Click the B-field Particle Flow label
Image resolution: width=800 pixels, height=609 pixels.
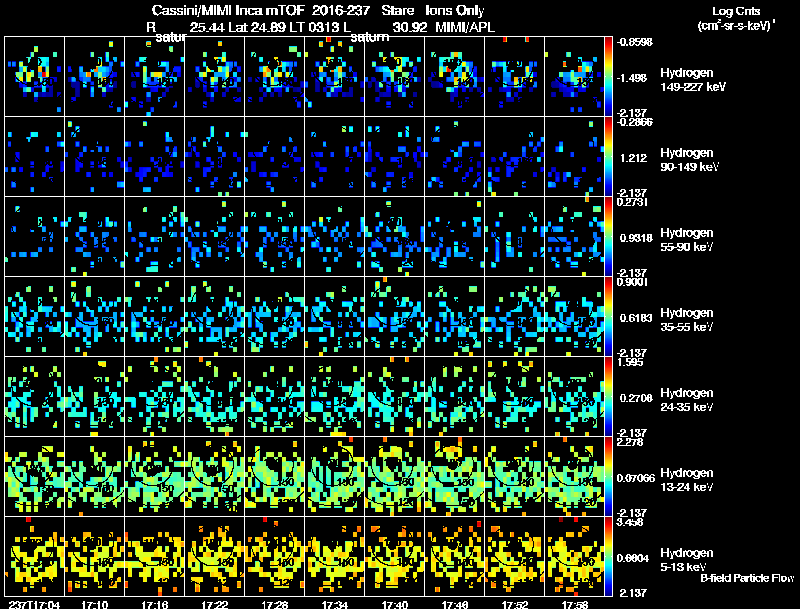(746, 578)
